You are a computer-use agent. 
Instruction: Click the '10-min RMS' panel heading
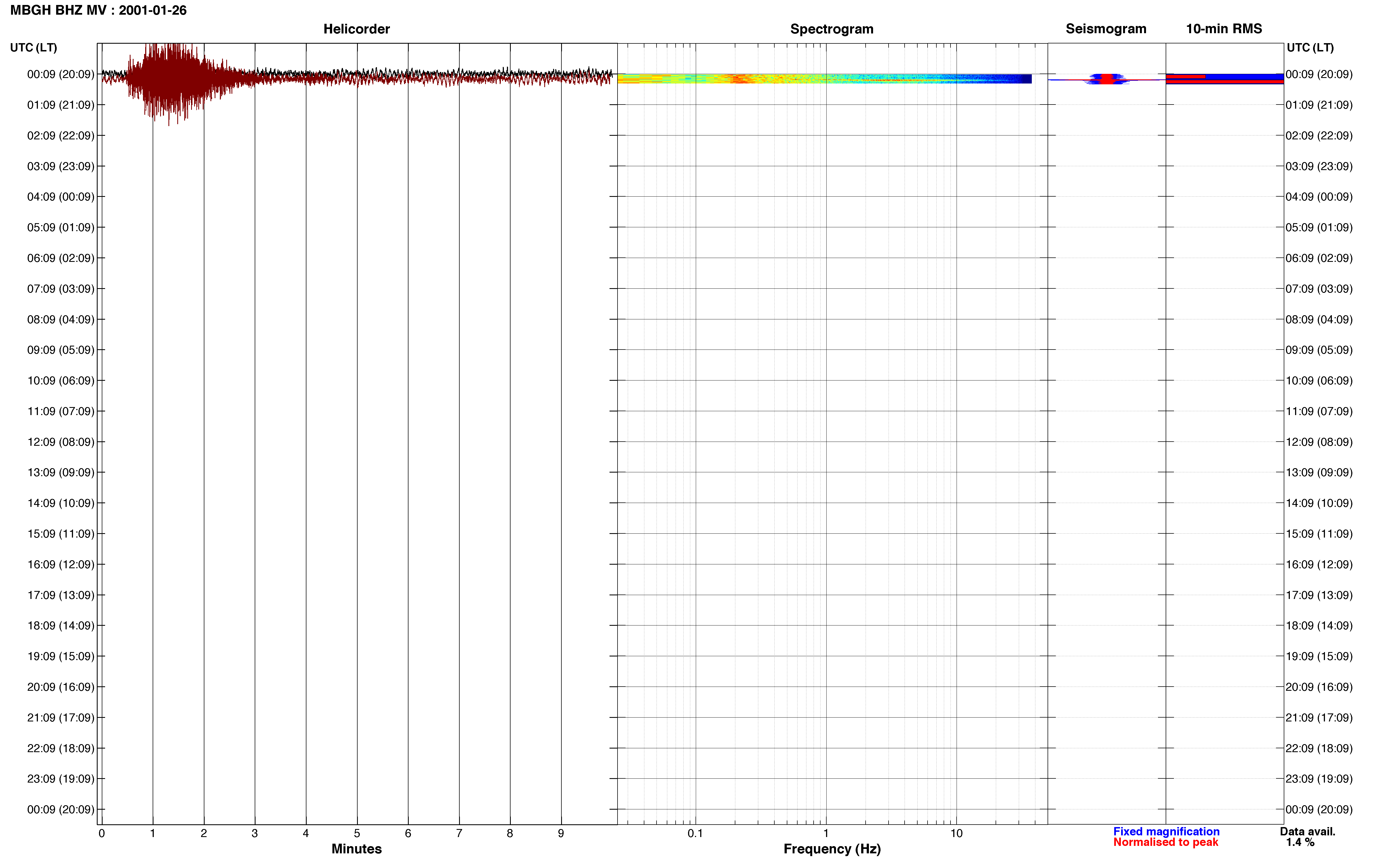(x=1224, y=29)
